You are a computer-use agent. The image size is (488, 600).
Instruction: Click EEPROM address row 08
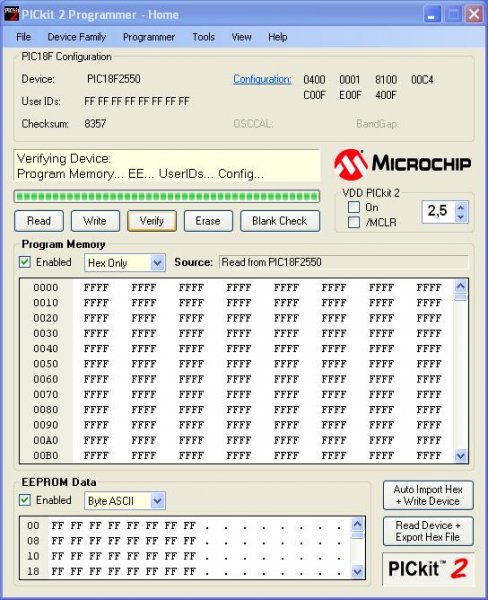coord(33,541)
